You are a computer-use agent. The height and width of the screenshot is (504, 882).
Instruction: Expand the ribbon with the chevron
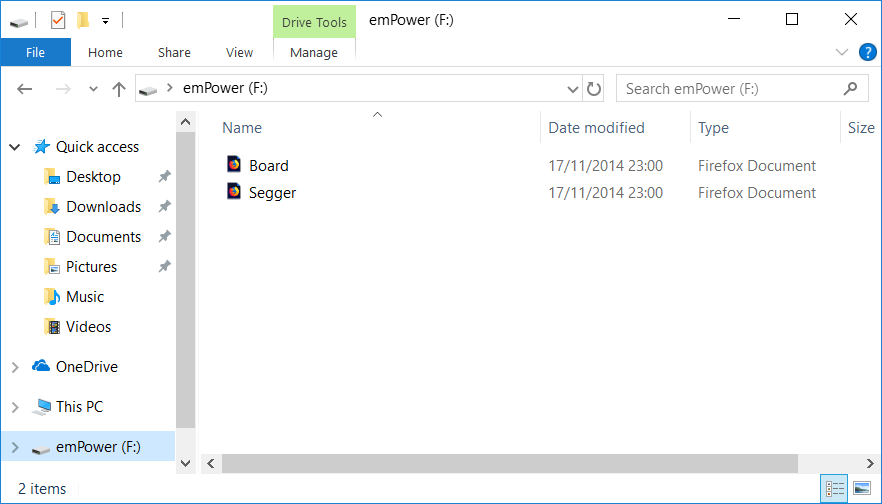click(842, 52)
